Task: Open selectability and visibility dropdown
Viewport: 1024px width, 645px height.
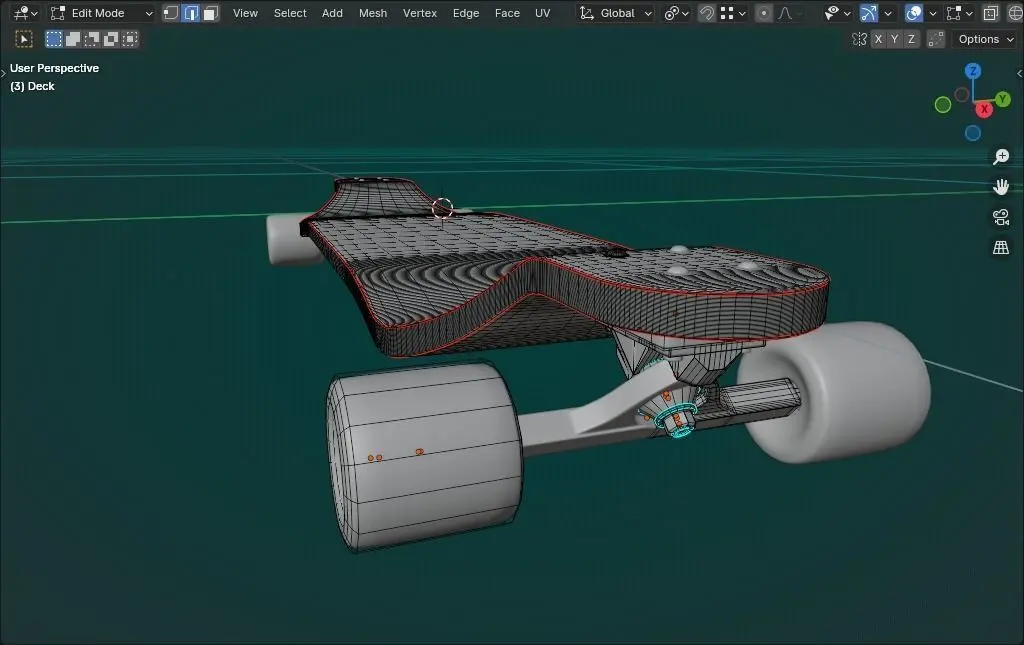Action: pos(838,13)
